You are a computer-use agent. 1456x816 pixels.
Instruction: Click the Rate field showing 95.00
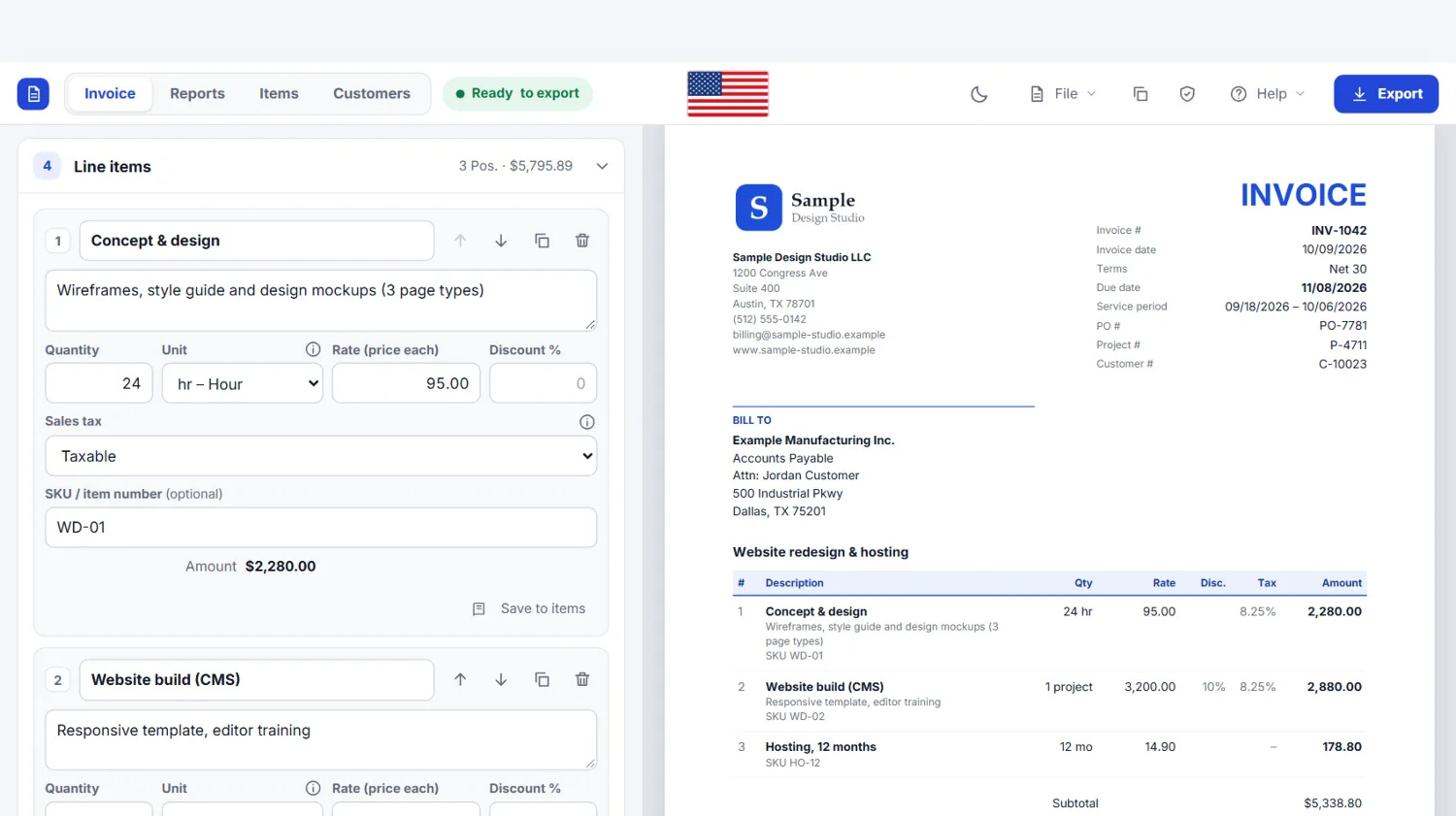[406, 383]
